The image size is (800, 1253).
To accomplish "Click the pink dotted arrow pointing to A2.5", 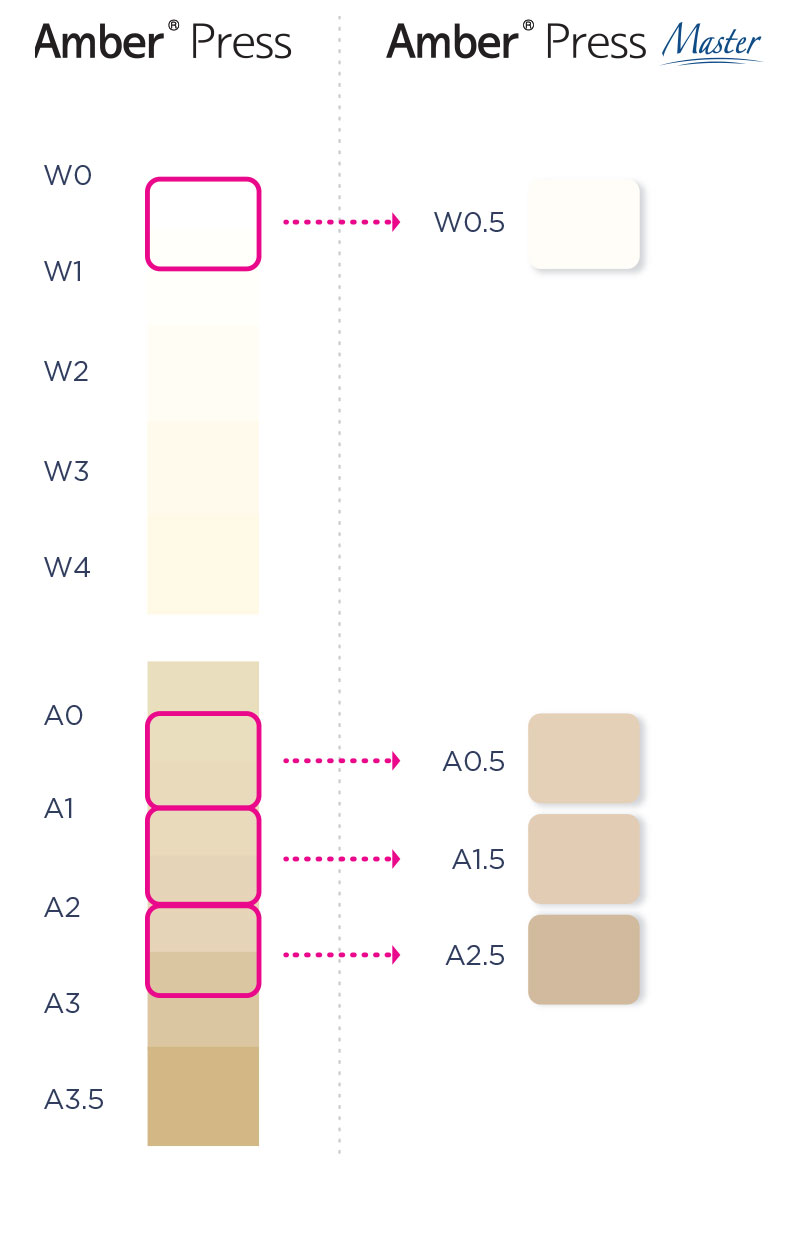I will [x=341, y=955].
